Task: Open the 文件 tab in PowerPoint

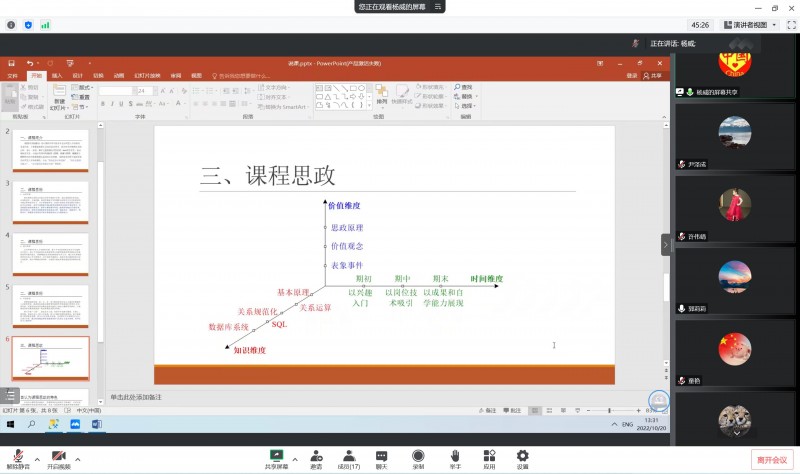Action: point(13,75)
